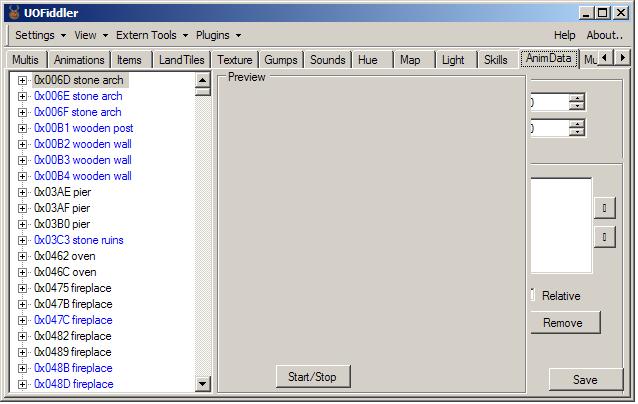Viewport: 638px width, 404px height.
Task: Switch to the Animations tab
Action: click(79, 60)
